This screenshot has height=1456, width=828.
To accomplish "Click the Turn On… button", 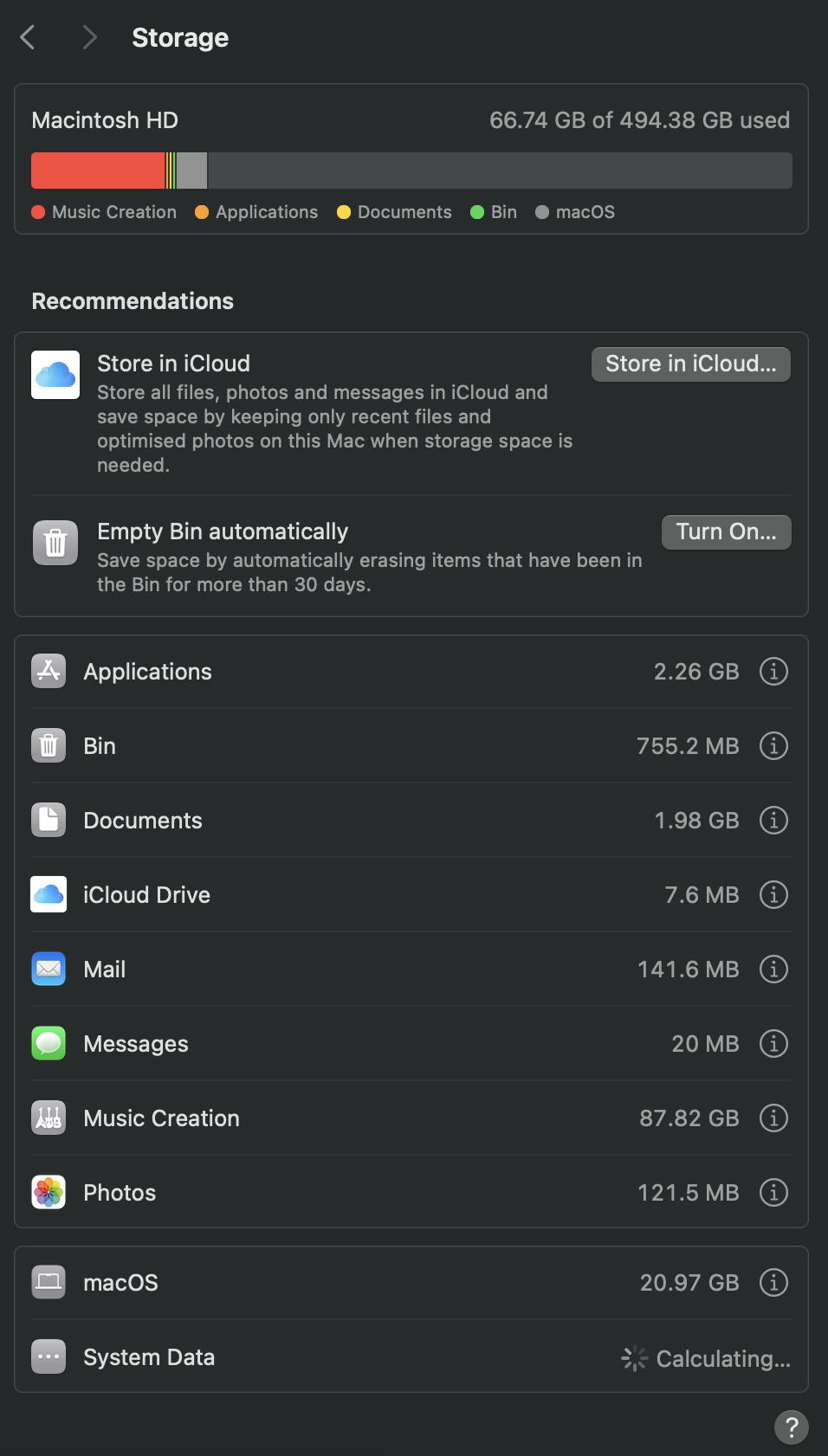I will [x=727, y=532].
